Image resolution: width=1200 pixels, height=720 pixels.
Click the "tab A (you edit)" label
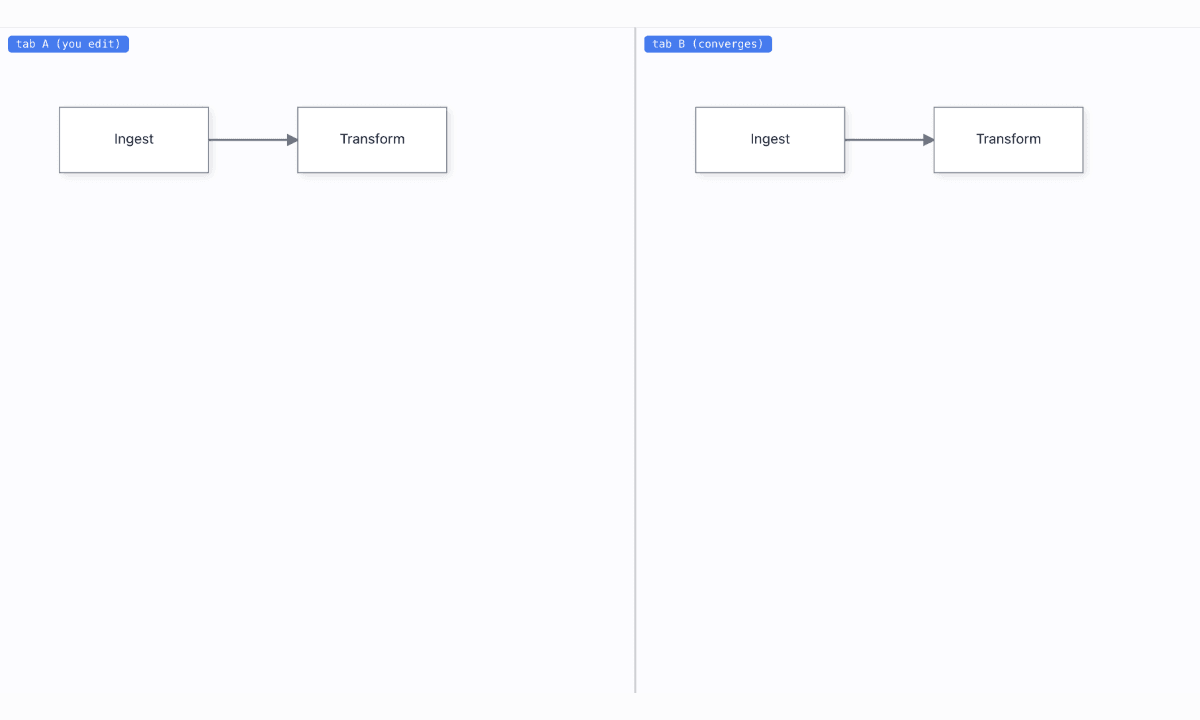[69, 44]
